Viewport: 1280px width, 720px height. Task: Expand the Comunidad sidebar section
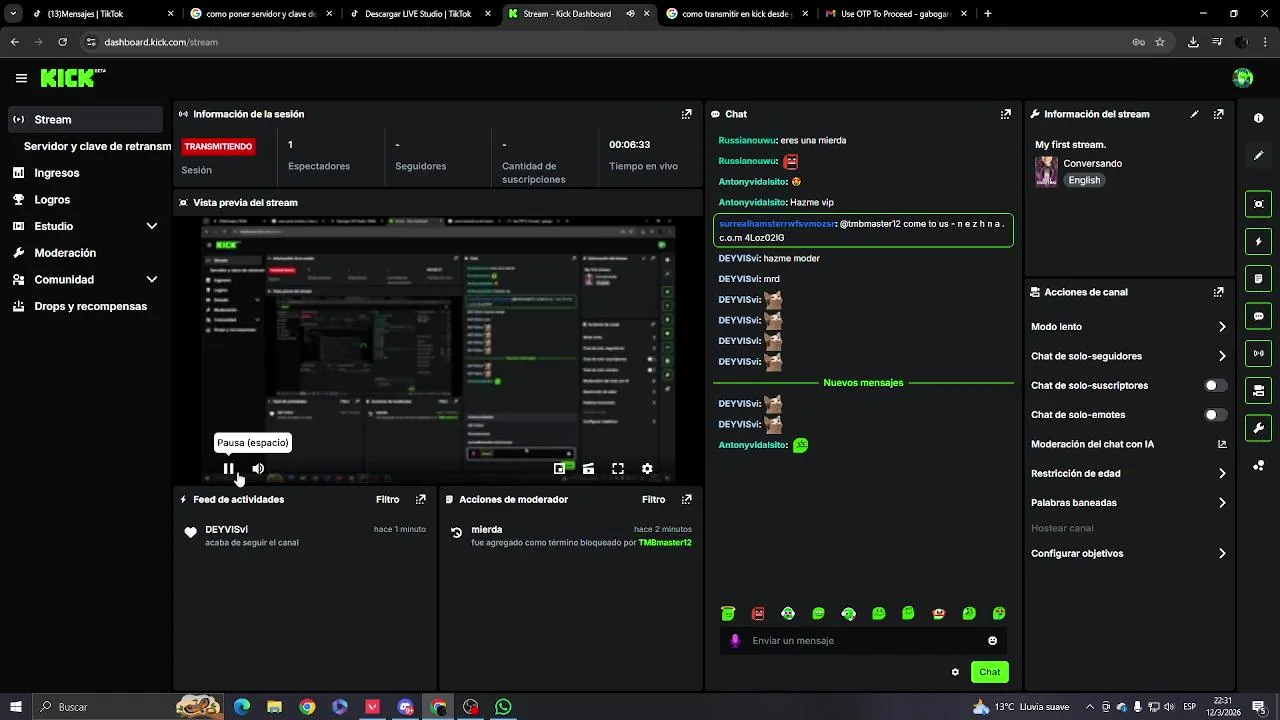click(x=152, y=280)
